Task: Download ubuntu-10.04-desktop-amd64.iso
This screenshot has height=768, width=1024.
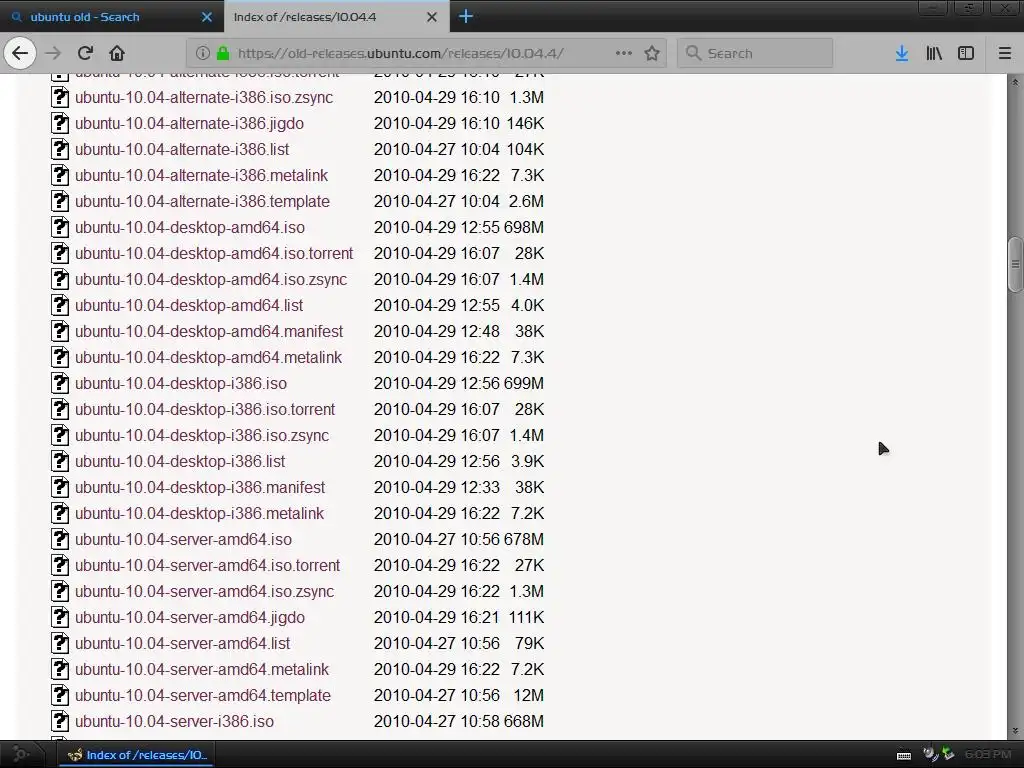Action: click(190, 227)
